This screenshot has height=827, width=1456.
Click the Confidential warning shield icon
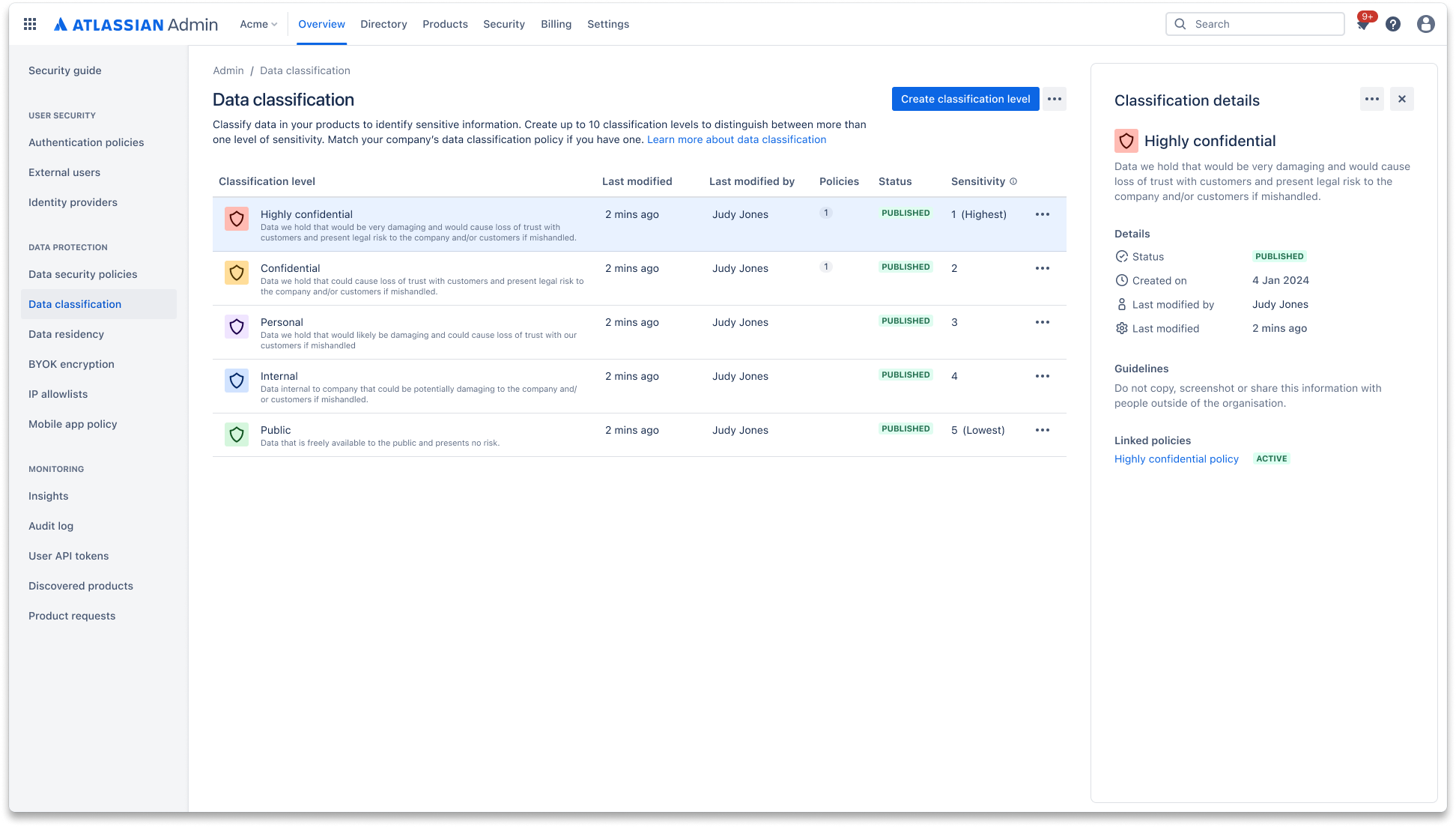(x=235, y=272)
